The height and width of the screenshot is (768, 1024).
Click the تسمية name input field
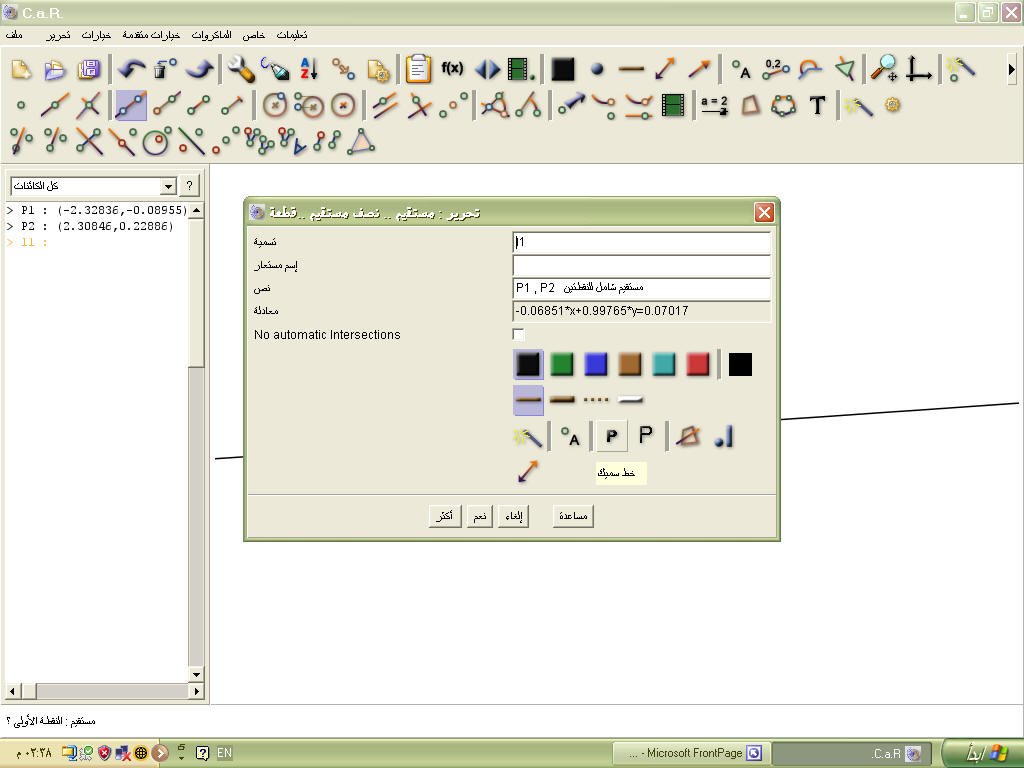click(642, 242)
